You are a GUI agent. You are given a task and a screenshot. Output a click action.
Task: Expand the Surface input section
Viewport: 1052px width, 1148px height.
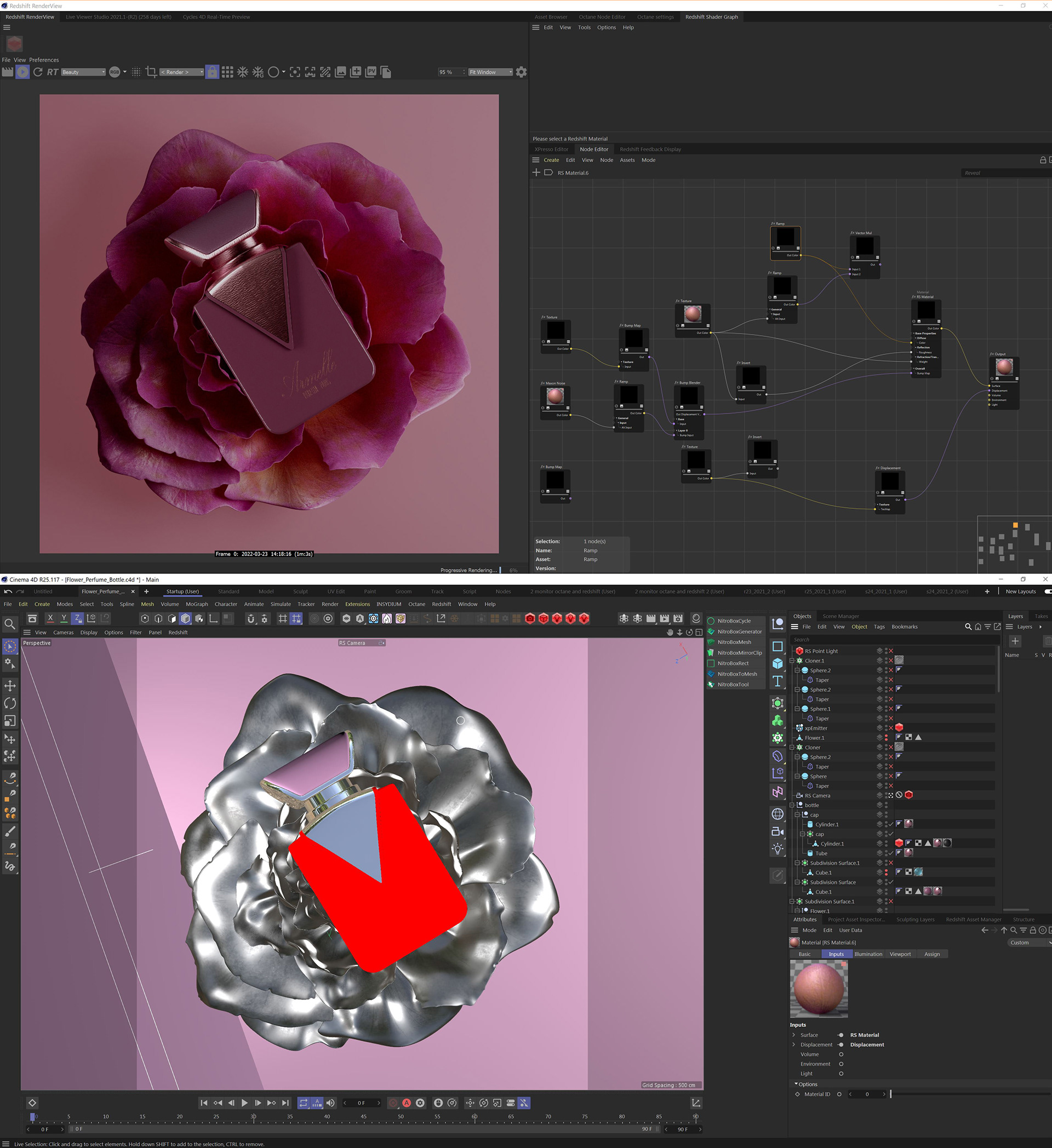pos(793,1035)
